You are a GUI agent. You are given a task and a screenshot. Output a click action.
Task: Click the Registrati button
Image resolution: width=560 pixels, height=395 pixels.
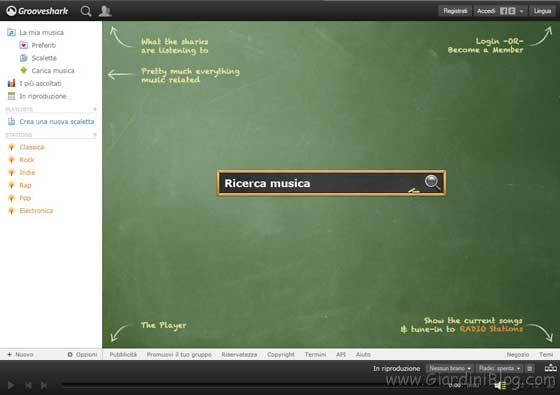coord(455,11)
